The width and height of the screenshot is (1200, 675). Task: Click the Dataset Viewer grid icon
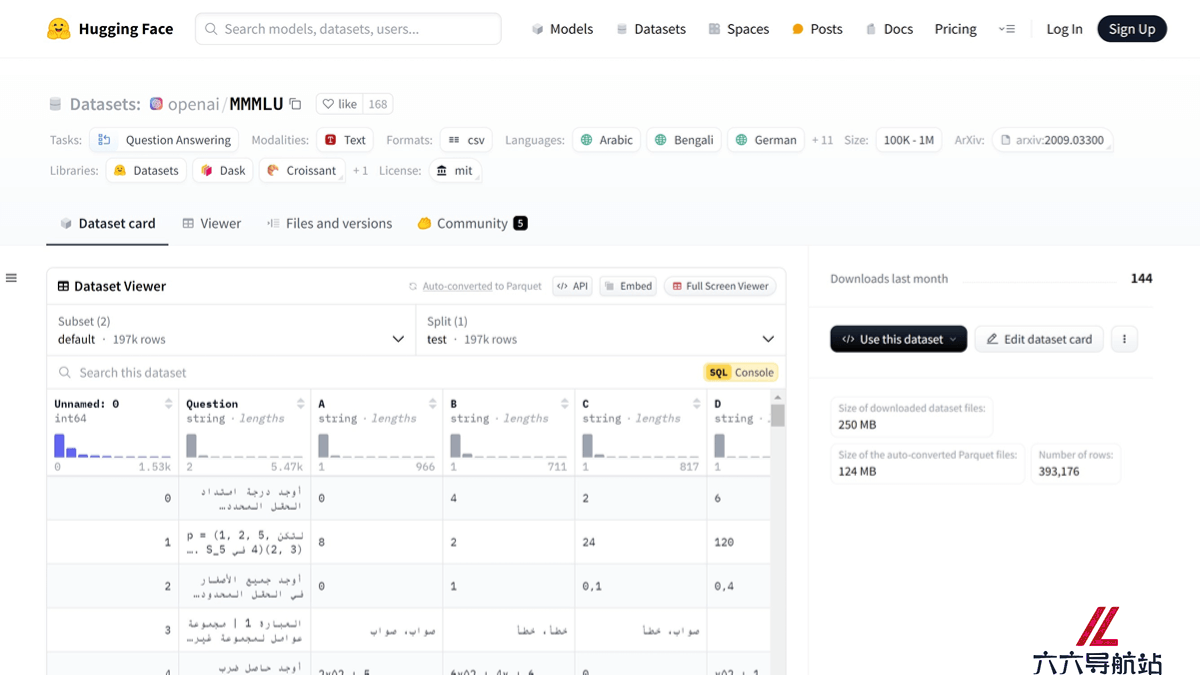(64, 286)
